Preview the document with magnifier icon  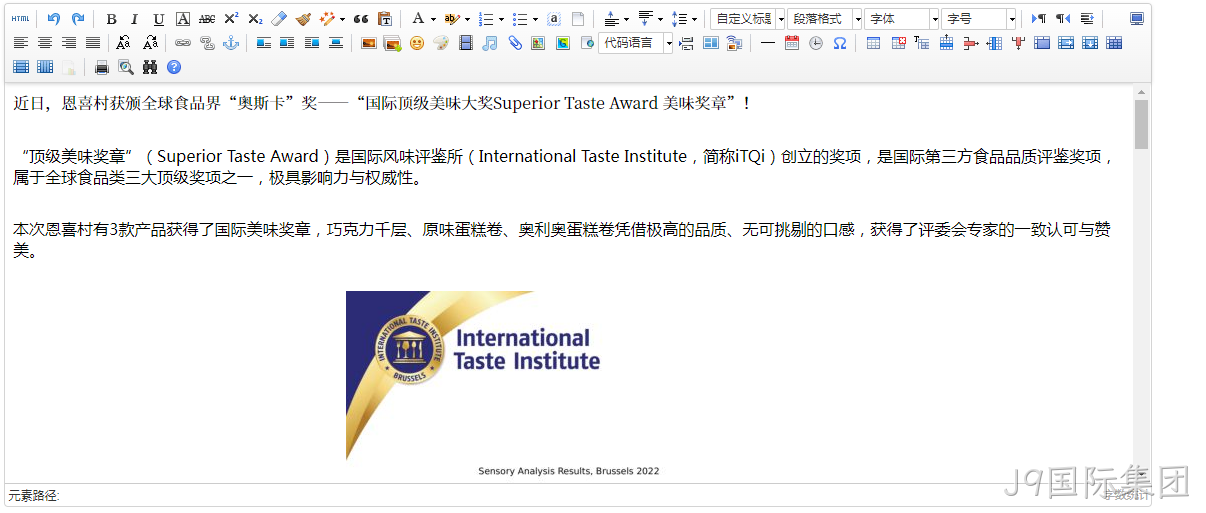(126, 67)
